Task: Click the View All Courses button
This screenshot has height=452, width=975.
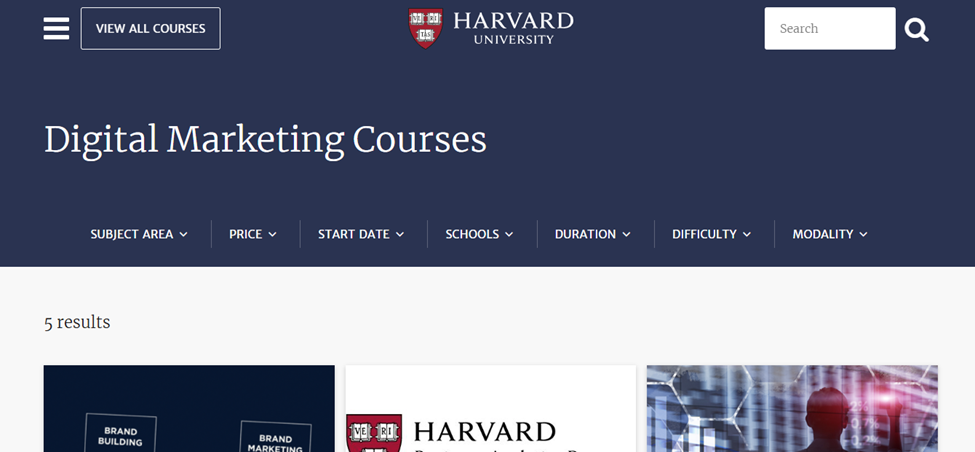Action: point(150,29)
